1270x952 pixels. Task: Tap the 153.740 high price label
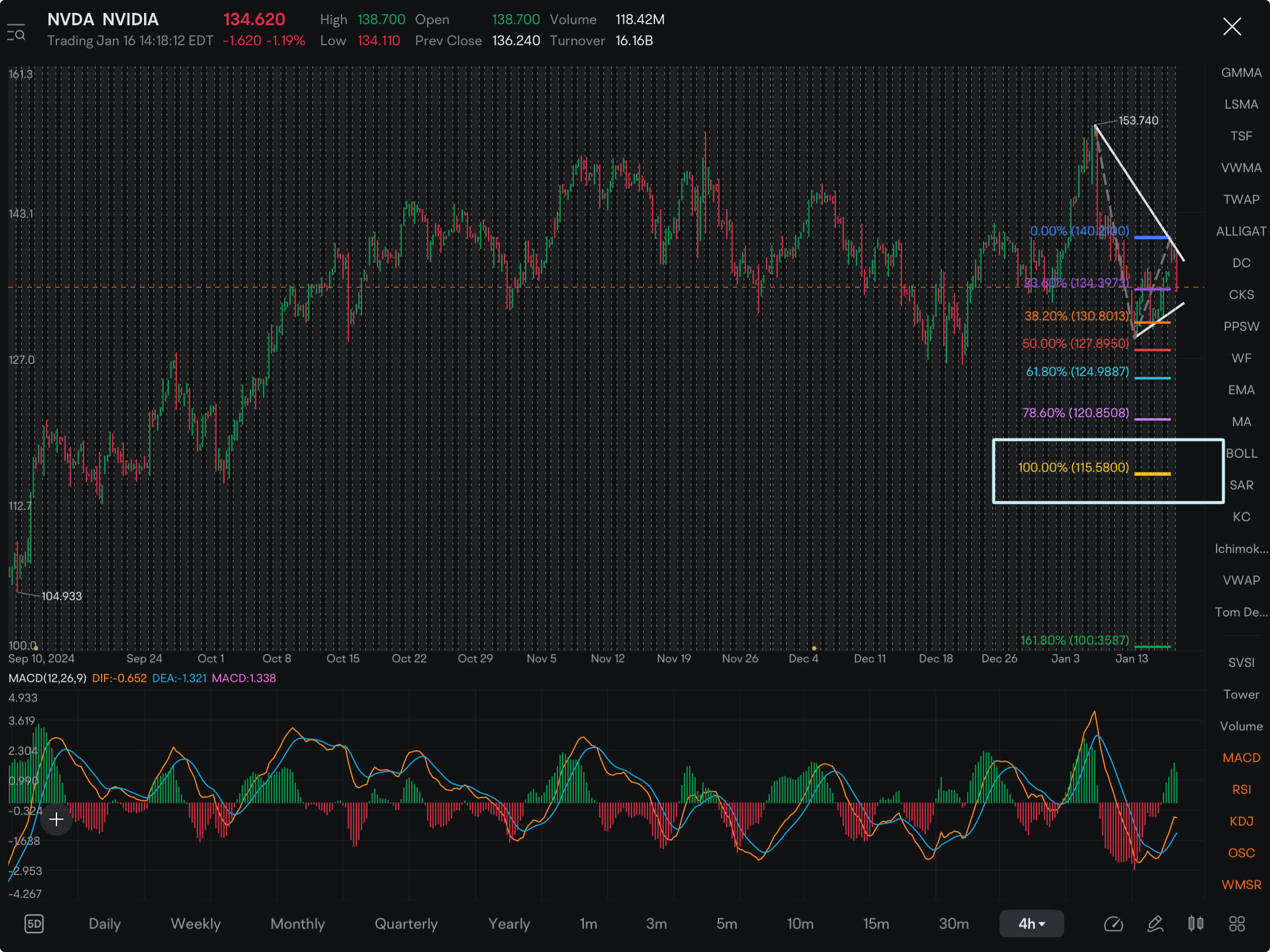pos(1138,120)
